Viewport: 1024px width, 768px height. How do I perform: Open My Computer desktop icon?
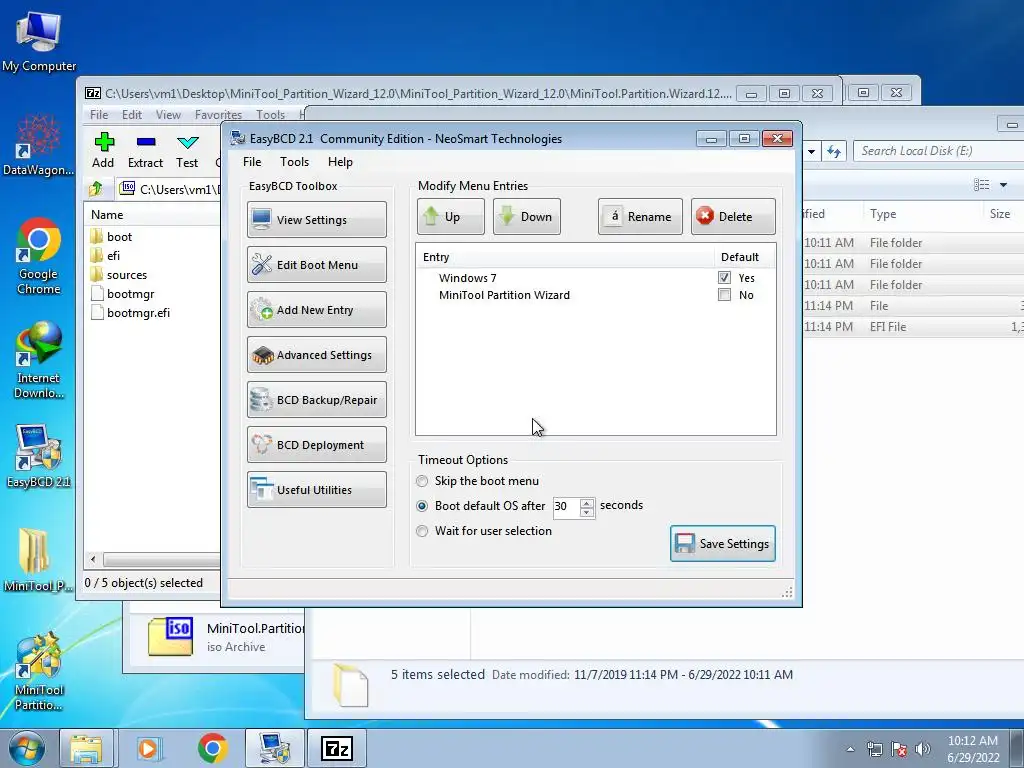point(39,40)
